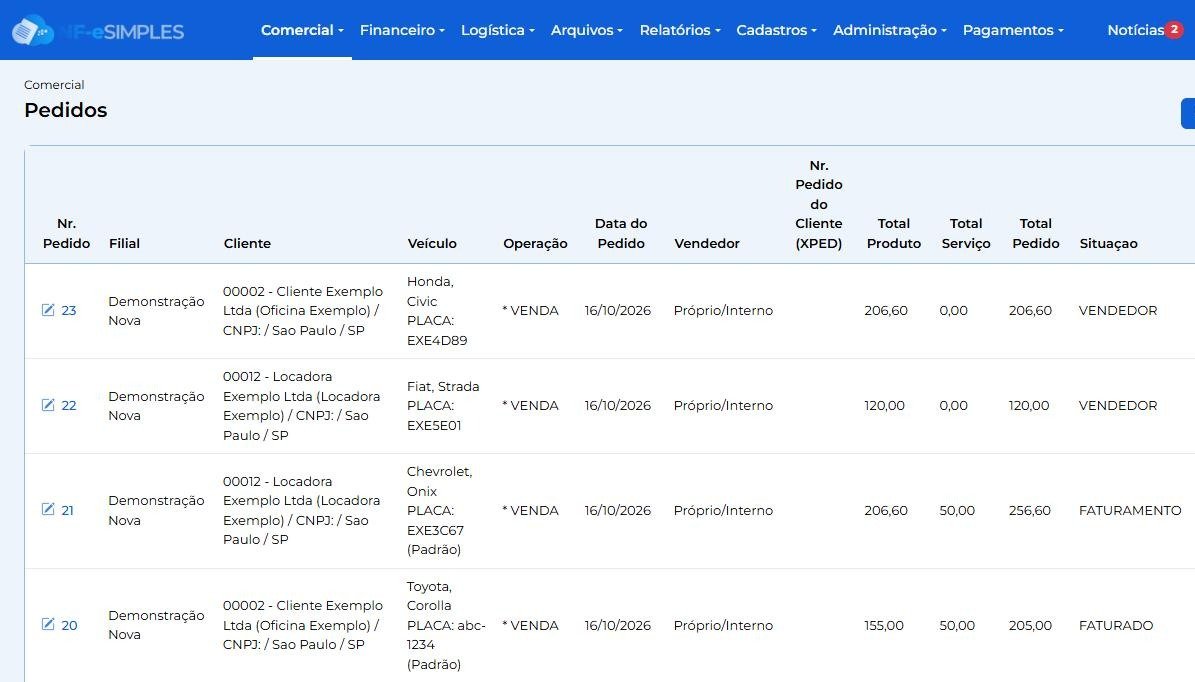Click the Cliente column header
Screen dimensions: 1195x682
point(247,243)
